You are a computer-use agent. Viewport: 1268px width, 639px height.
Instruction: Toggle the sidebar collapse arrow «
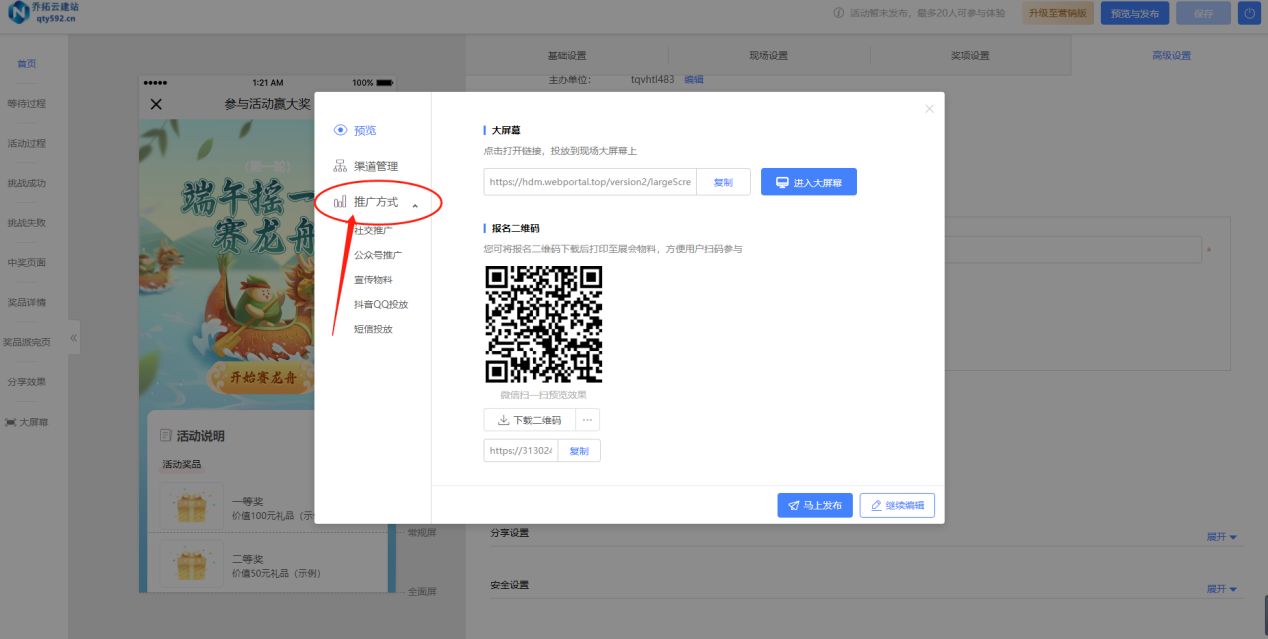(73, 338)
